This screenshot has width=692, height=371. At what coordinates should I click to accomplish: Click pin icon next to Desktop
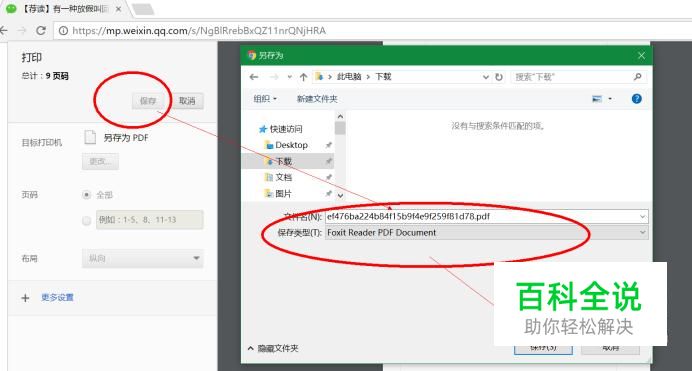(328, 145)
